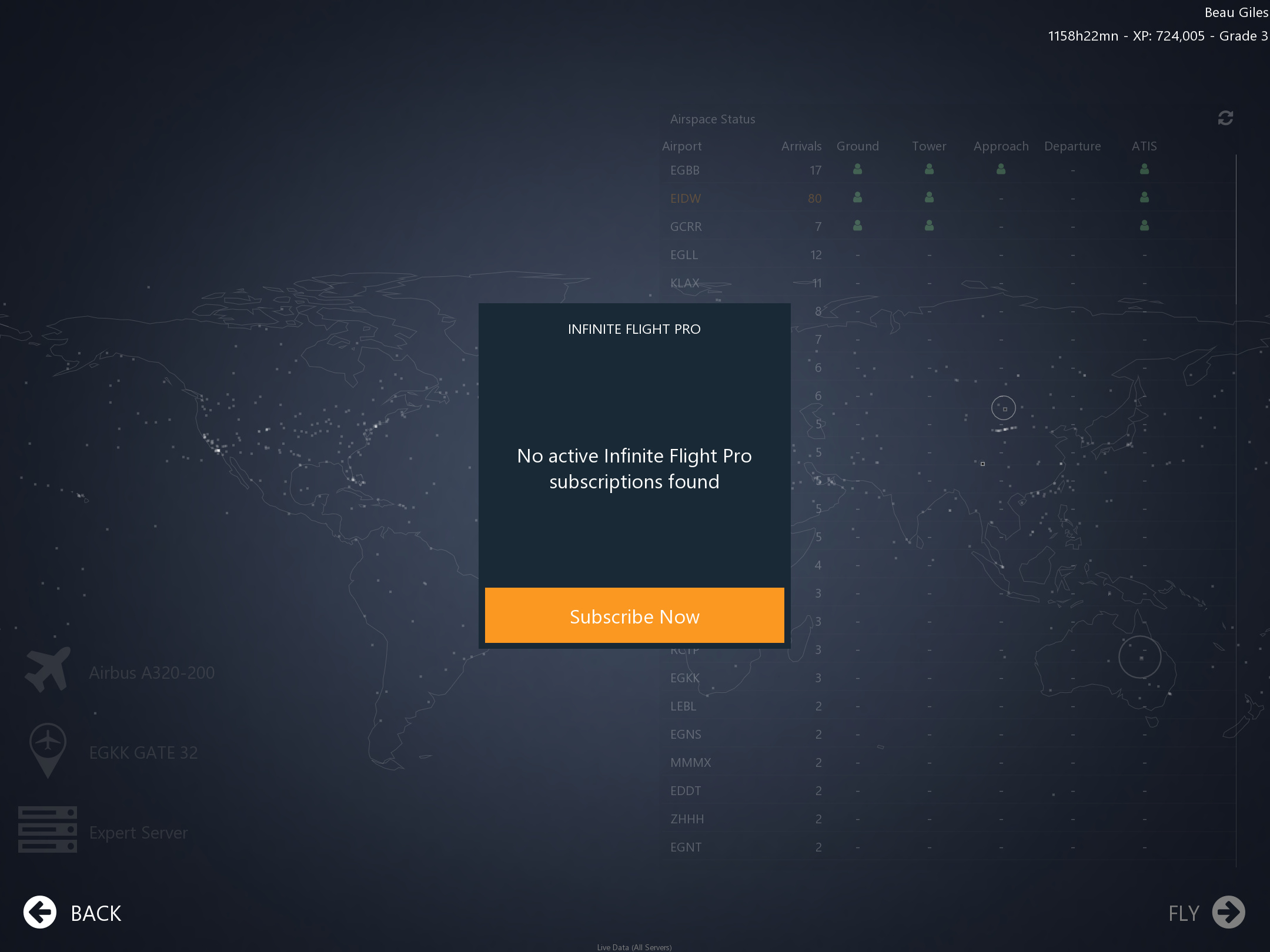The width and height of the screenshot is (1270, 952).
Task: Click EGBB Approach controller icon
Action: tap(1001, 170)
